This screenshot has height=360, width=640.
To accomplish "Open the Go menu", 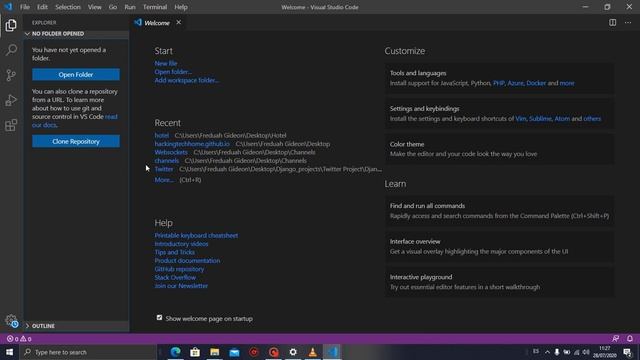I will point(113,7).
